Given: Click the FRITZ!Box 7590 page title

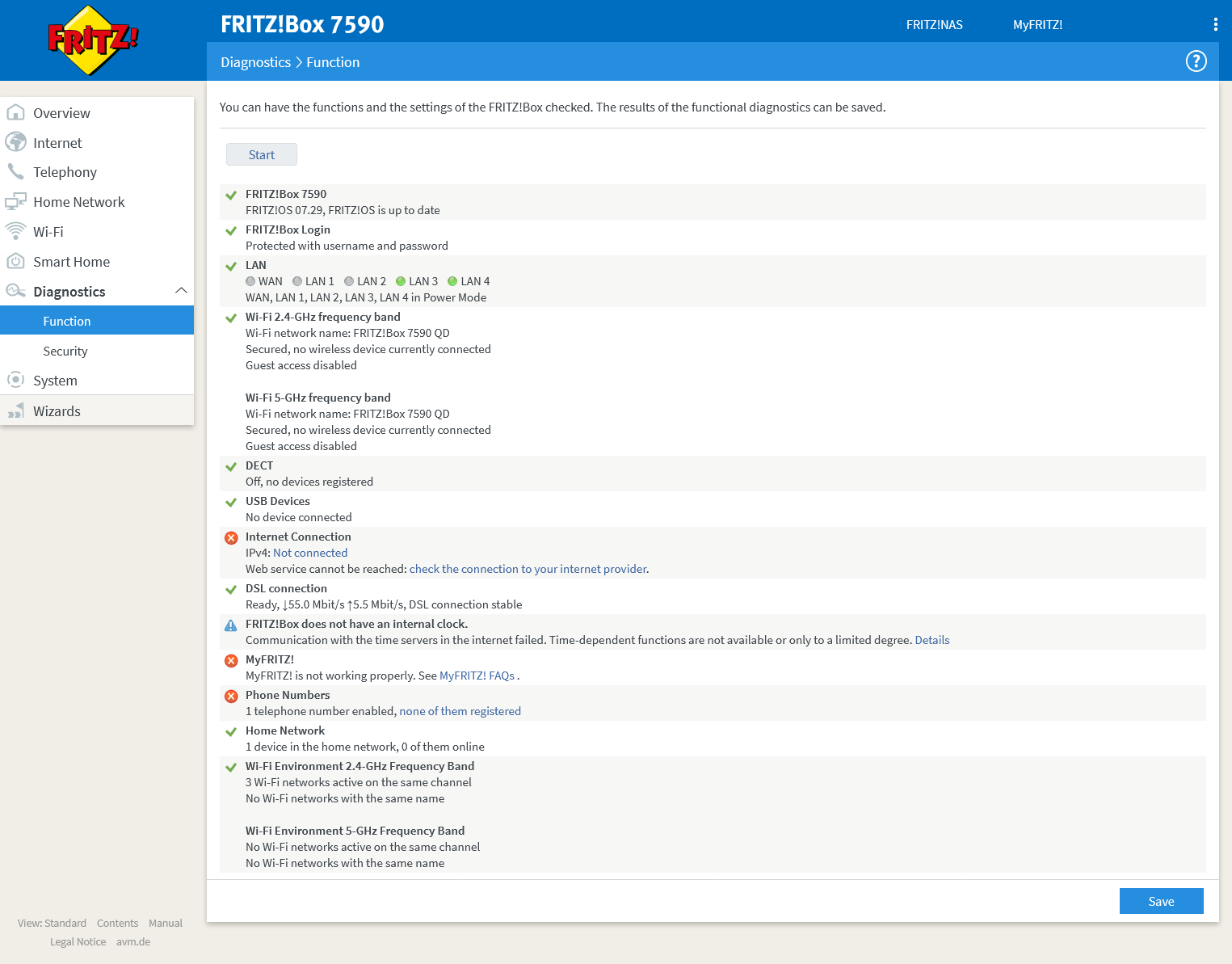Looking at the screenshot, I should (x=302, y=24).
